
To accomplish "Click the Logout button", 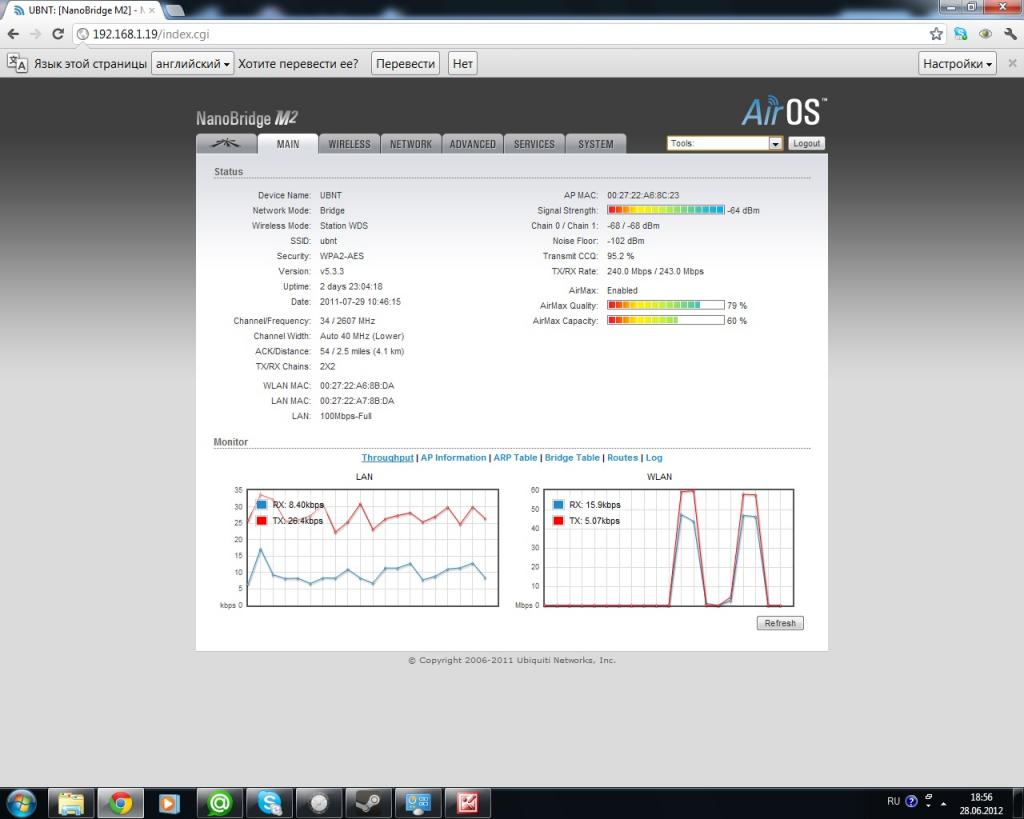I will pyautogui.click(x=807, y=144).
